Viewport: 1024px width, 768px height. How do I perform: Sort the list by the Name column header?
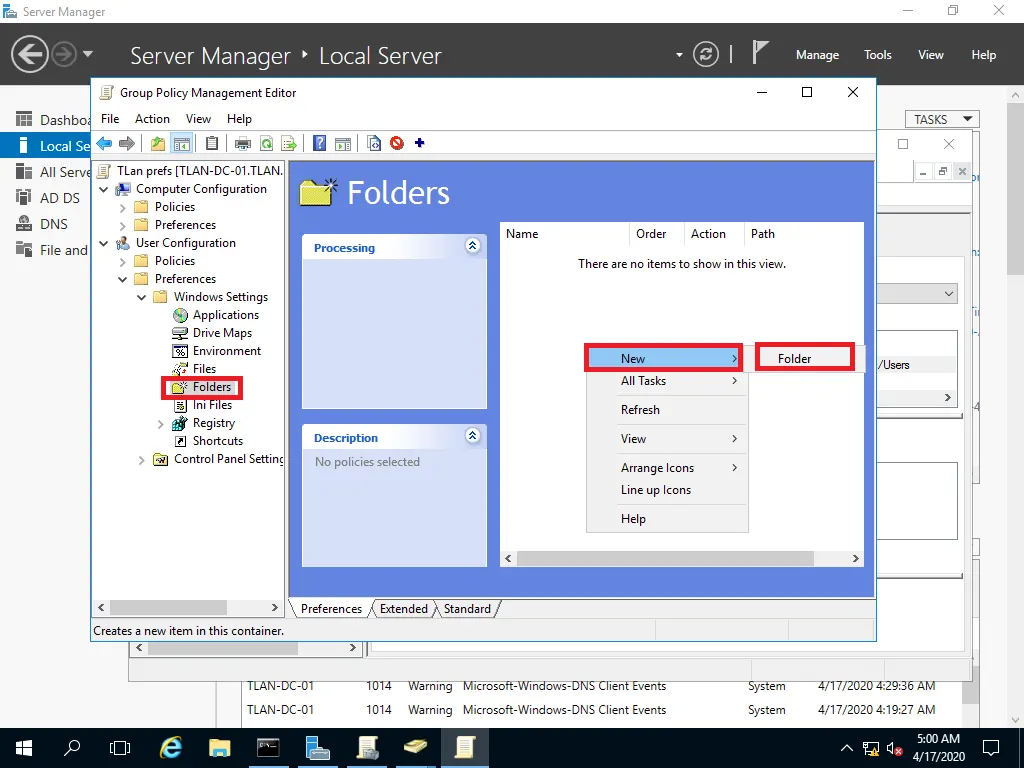(564, 234)
